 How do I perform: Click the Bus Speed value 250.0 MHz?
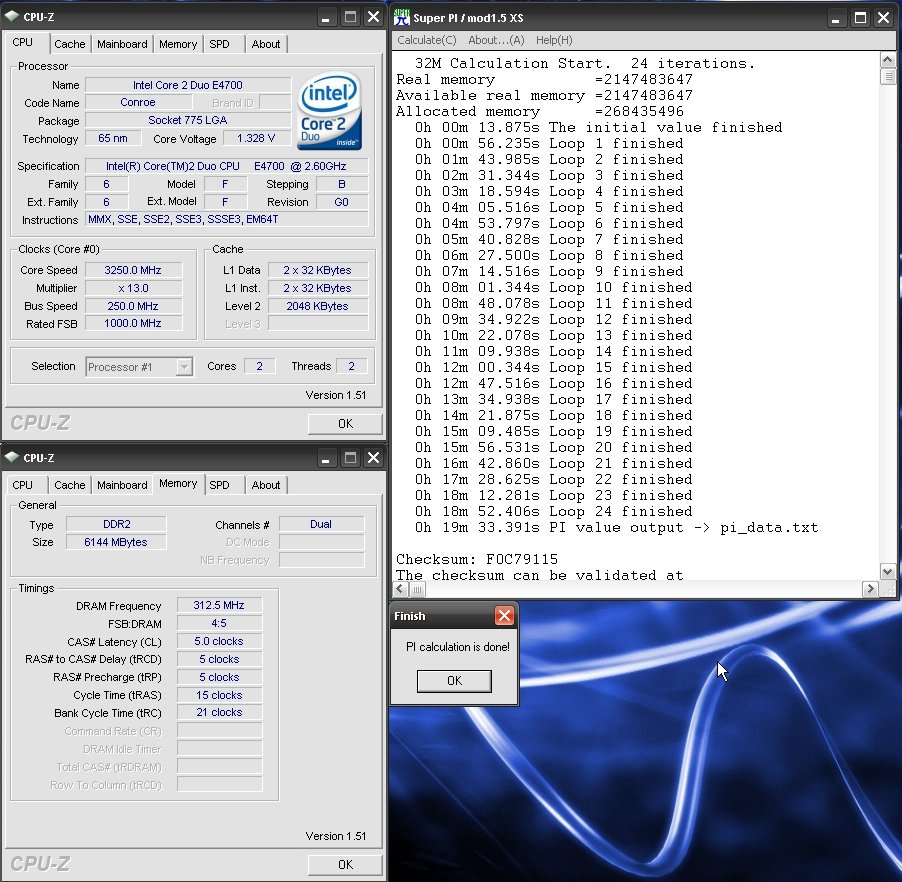coord(133,306)
